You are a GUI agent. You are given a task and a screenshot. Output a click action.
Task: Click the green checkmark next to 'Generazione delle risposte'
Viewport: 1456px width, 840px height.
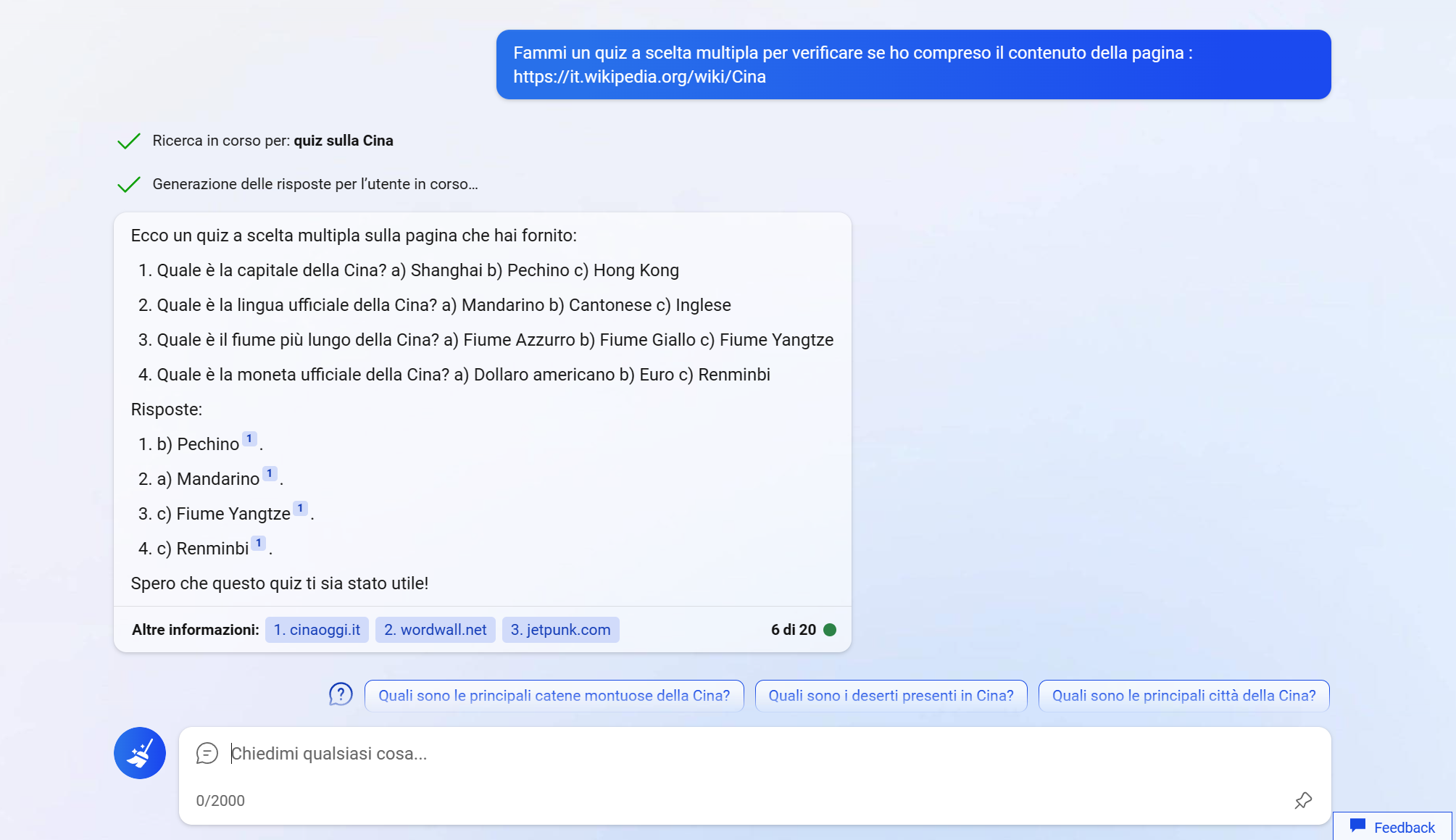tap(129, 184)
